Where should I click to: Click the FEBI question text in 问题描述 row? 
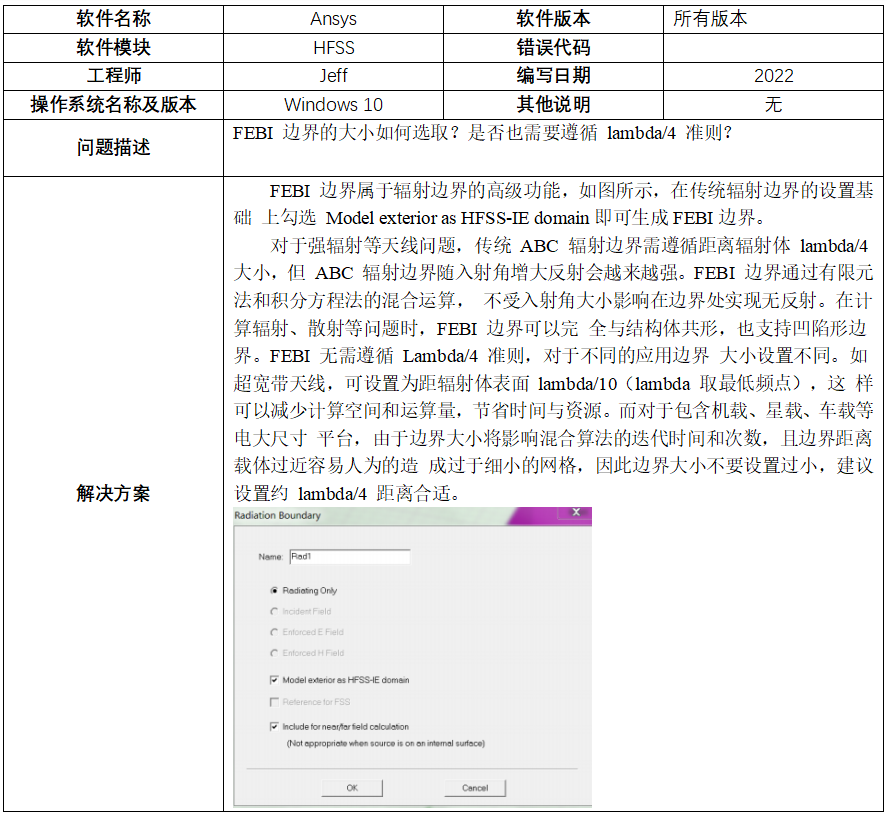pyautogui.click(x=482, y=134)
